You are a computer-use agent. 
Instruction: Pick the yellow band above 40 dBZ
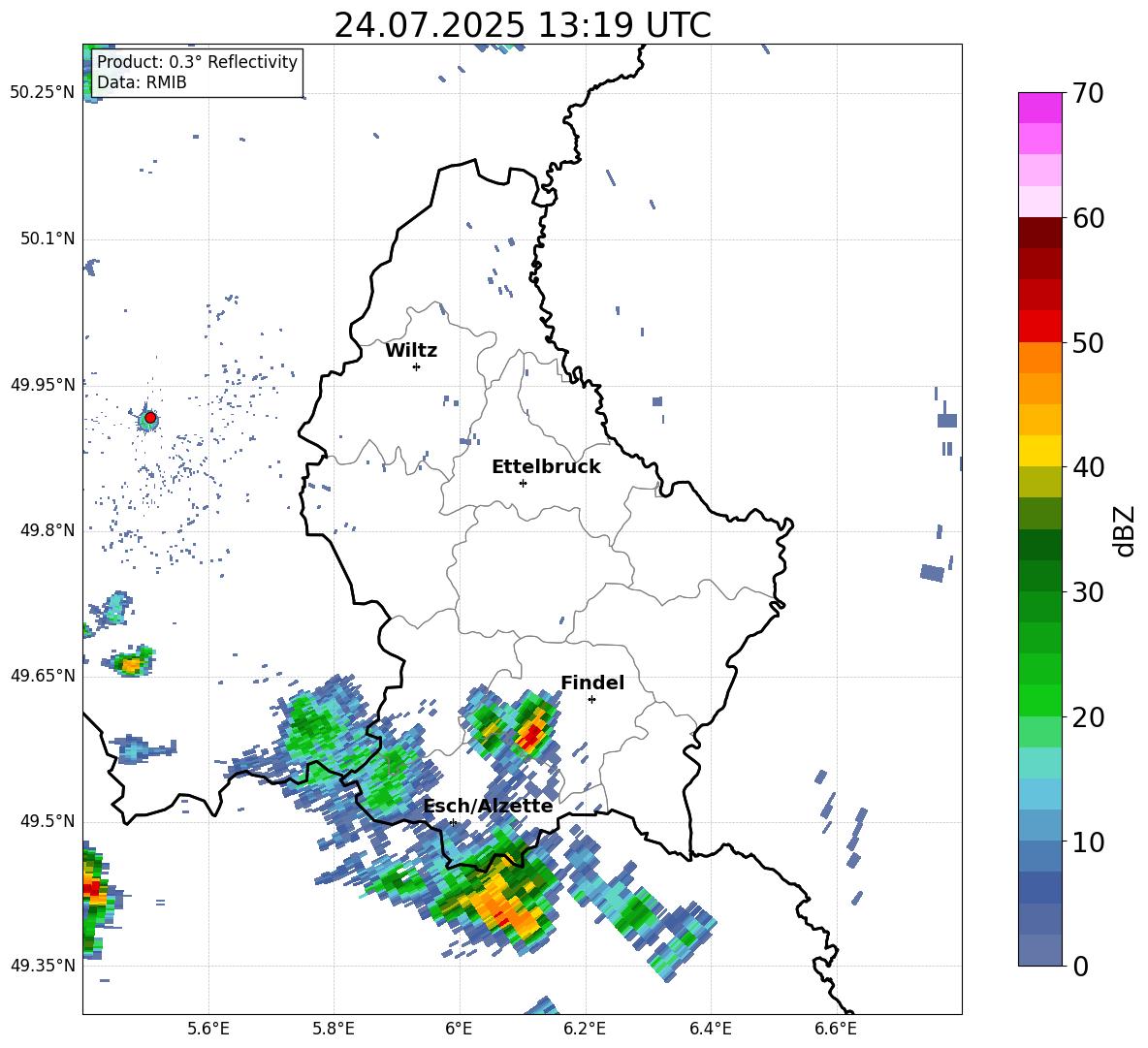pos(1039,451)
